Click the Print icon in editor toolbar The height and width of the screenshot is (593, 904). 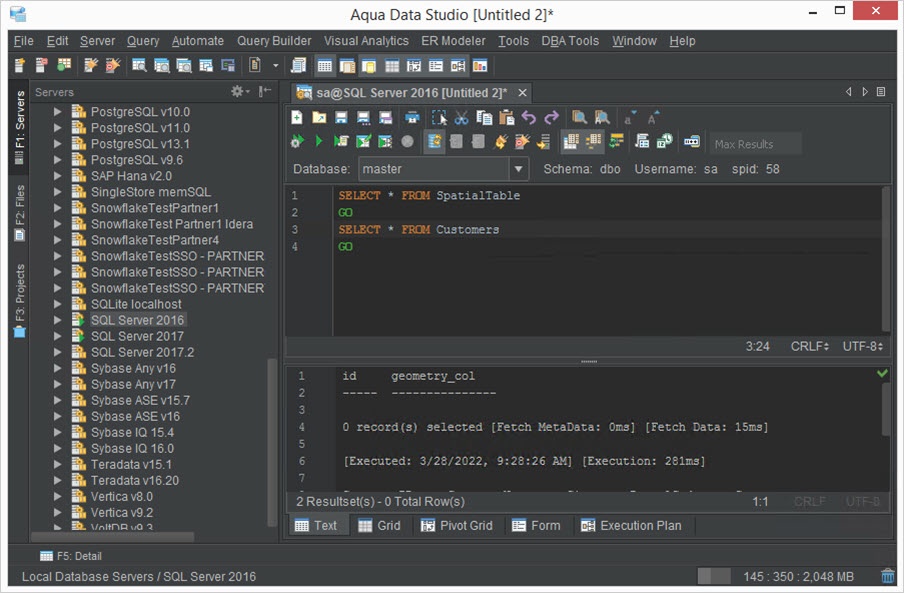coord(410,118)
